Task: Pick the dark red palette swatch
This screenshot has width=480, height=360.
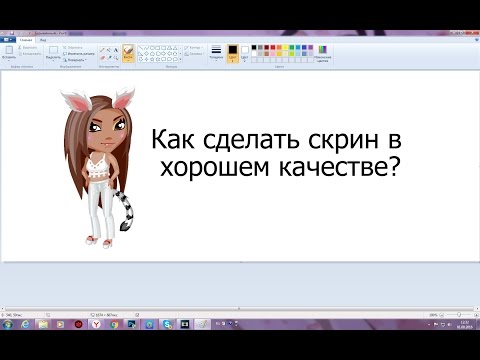Action: (x=267, y=48)
